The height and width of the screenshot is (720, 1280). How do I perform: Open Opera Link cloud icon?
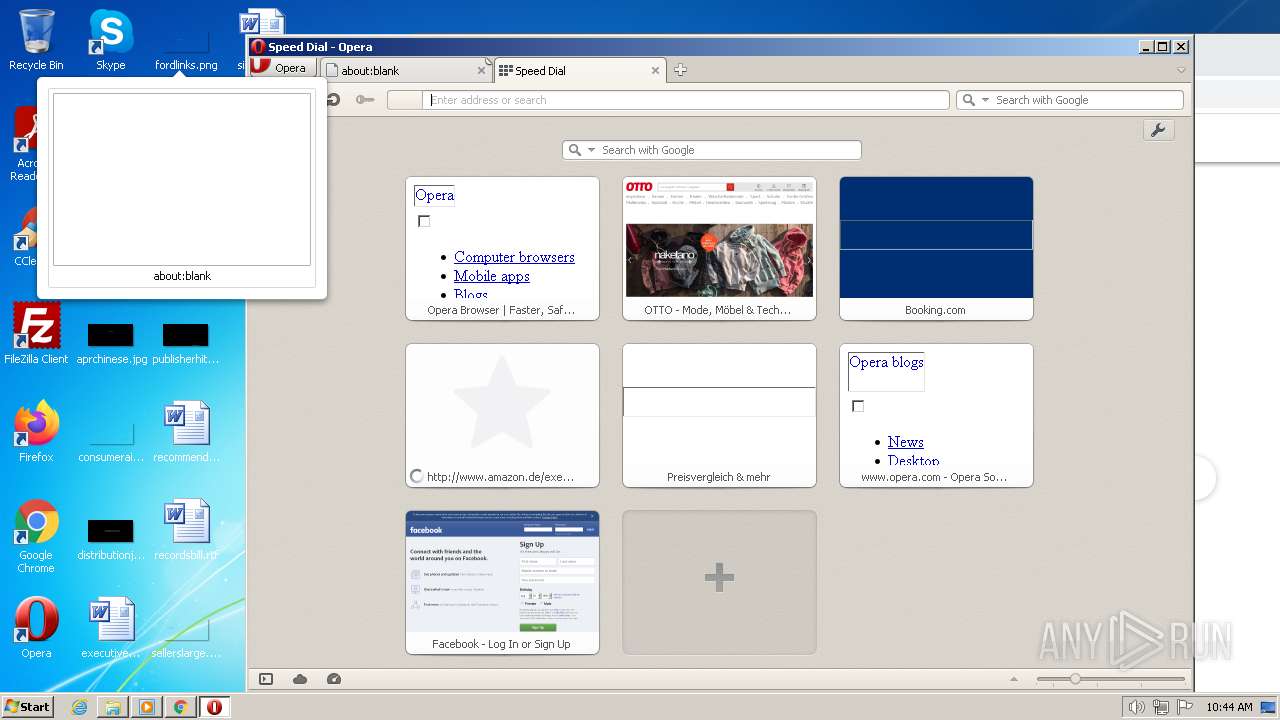coord(300,679)
